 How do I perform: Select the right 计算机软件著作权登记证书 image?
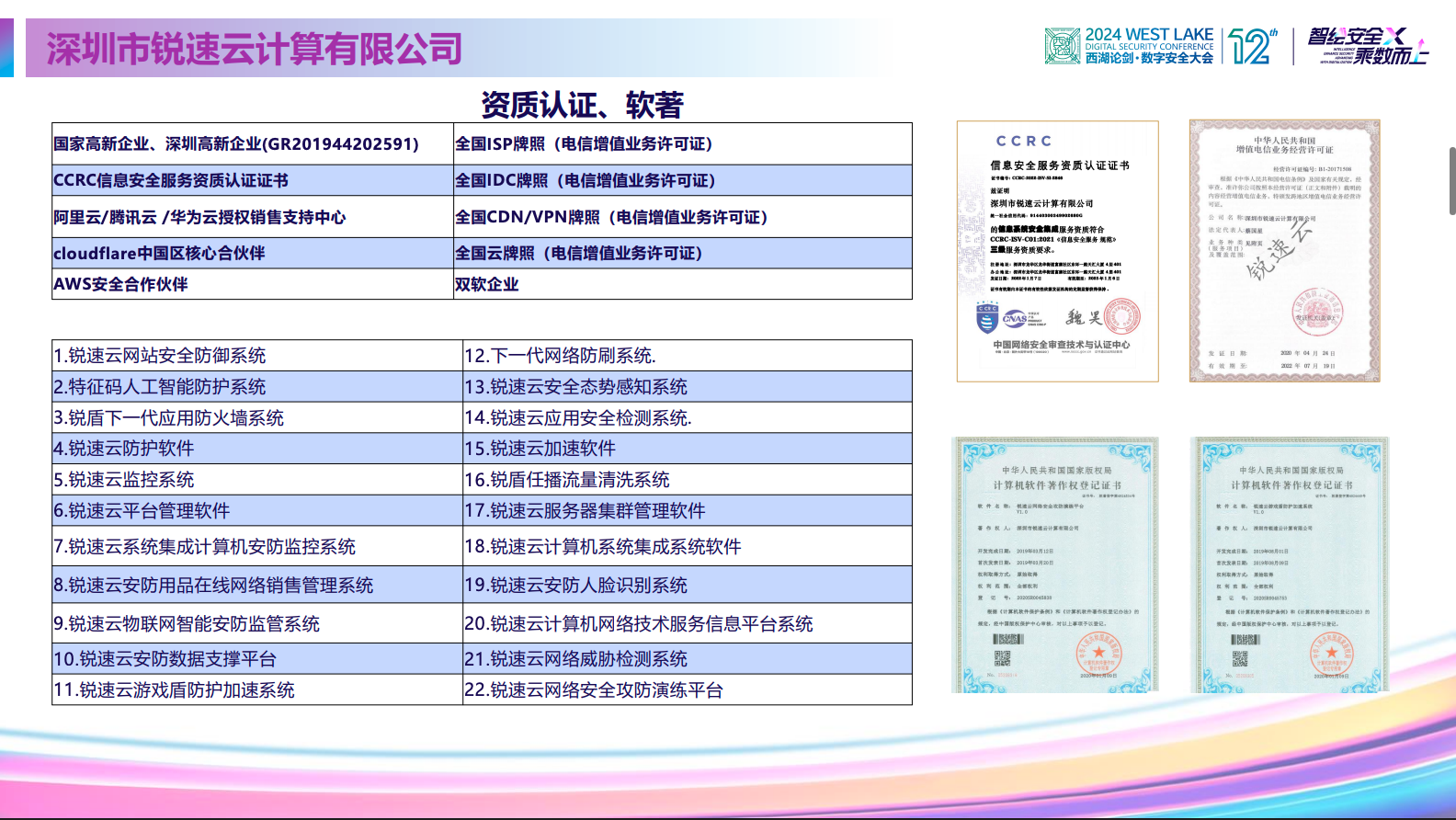1291,564
